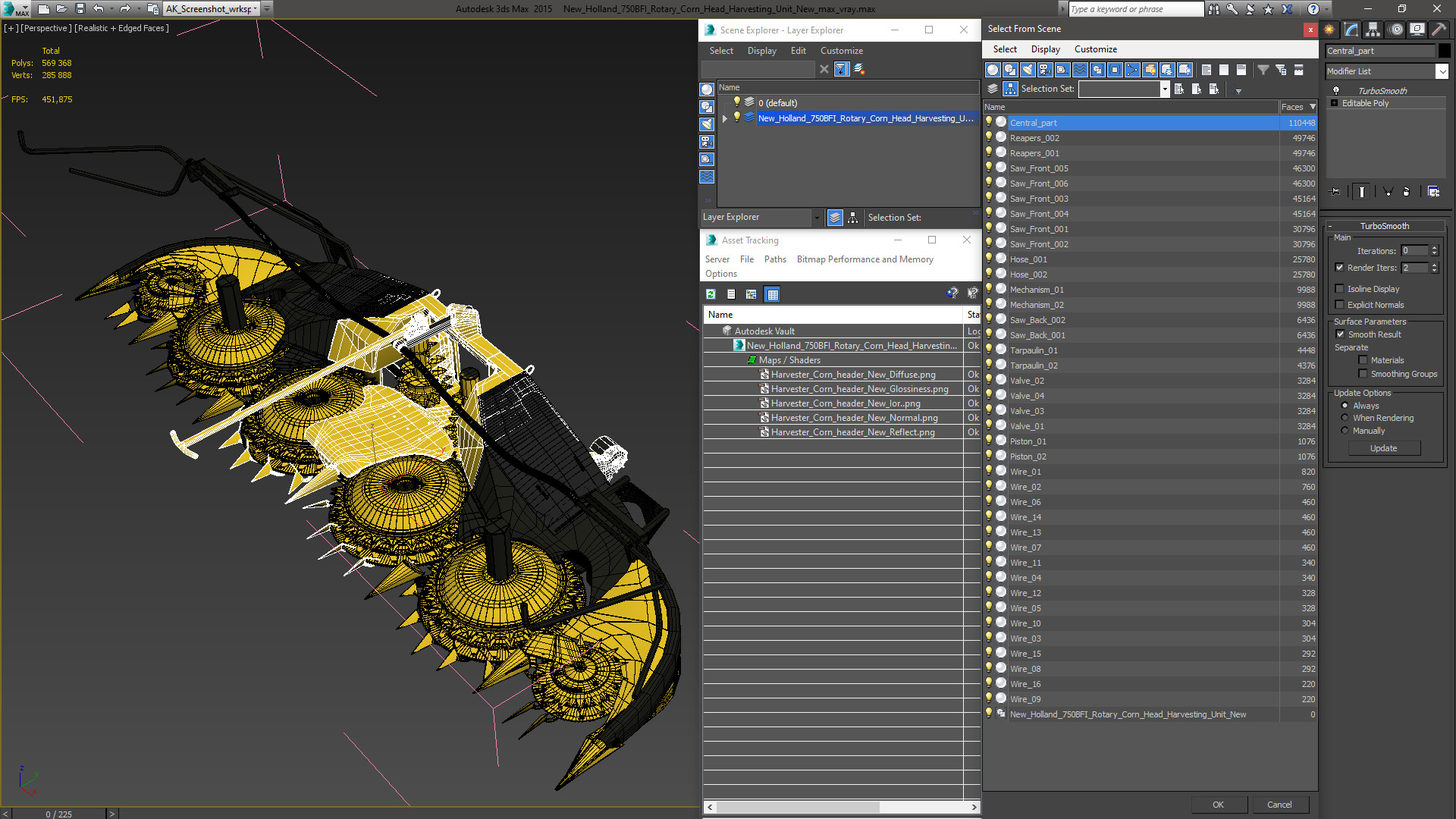Screen dimensions: 1456x819
Task: Click Configure Modifier Sets icon
Action: pyautogui.click(x=1433, y=192)
